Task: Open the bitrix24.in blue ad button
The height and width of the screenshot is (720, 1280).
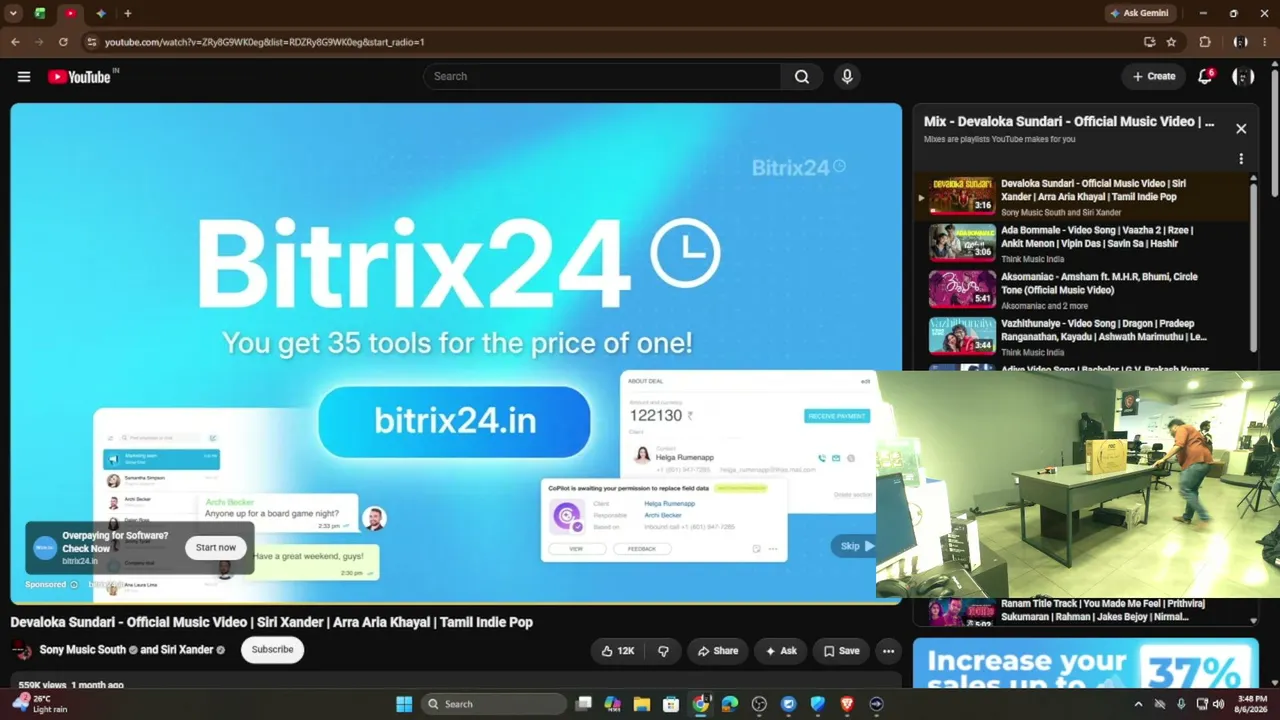Action: [x=455, y=421]
